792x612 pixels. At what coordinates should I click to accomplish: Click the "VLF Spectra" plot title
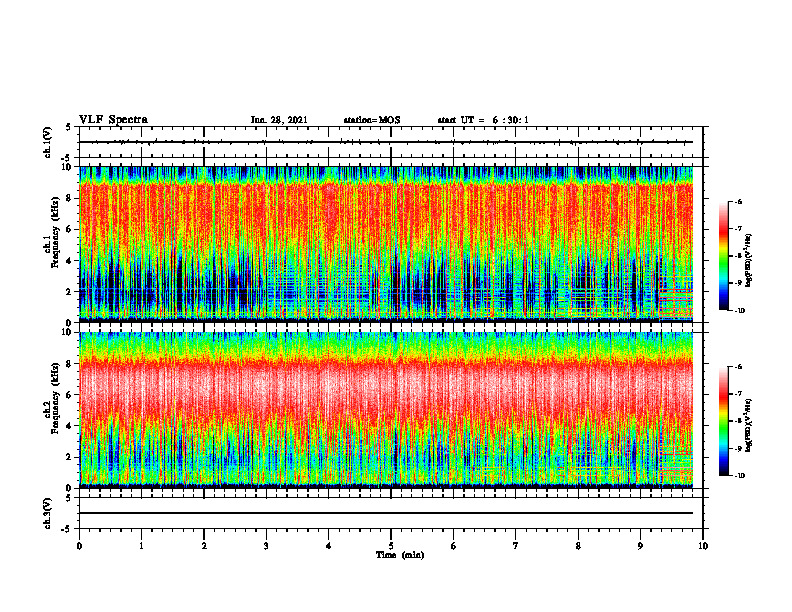coord(113,120)
